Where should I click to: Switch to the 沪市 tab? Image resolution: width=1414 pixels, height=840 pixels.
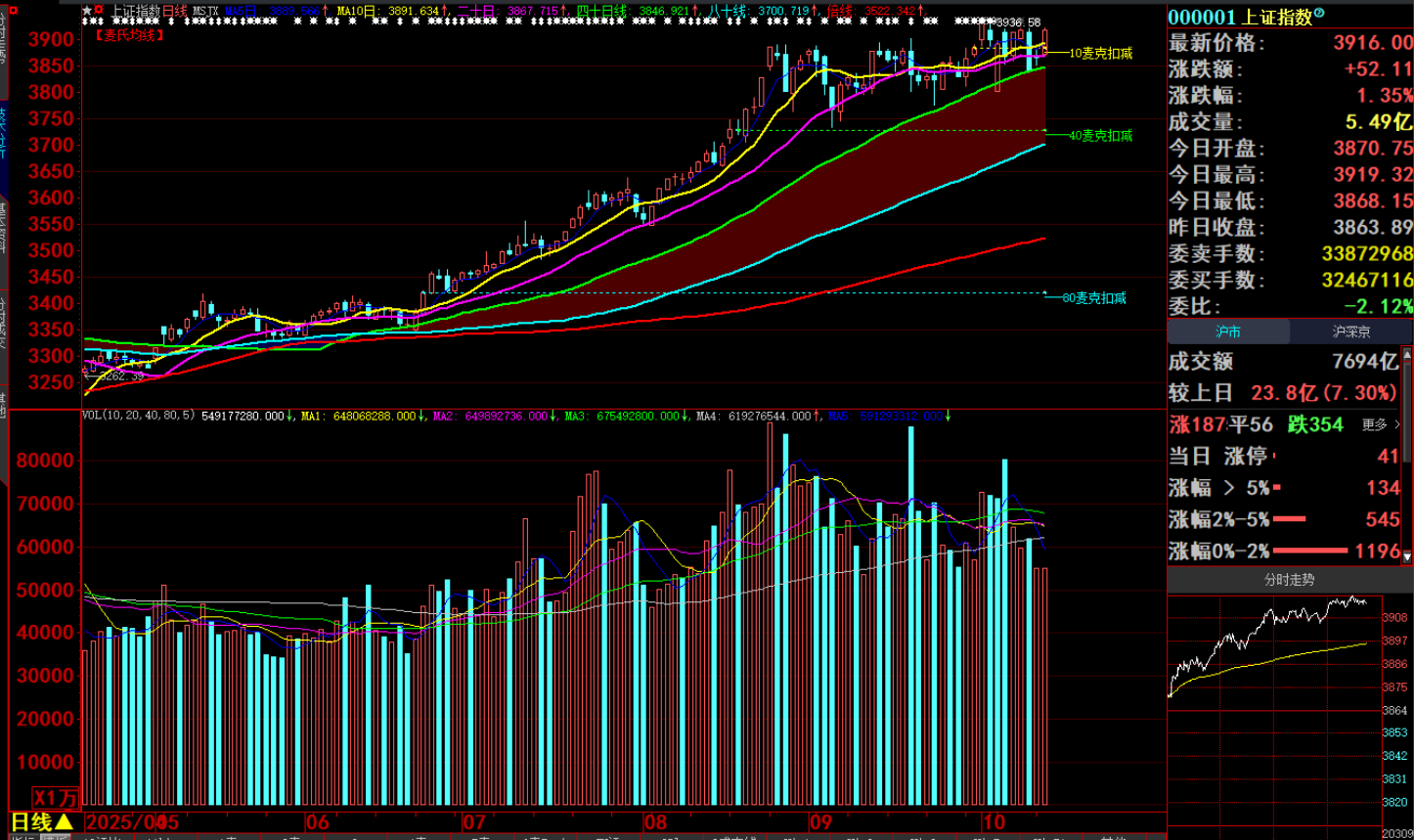[x=1228, y=332]
